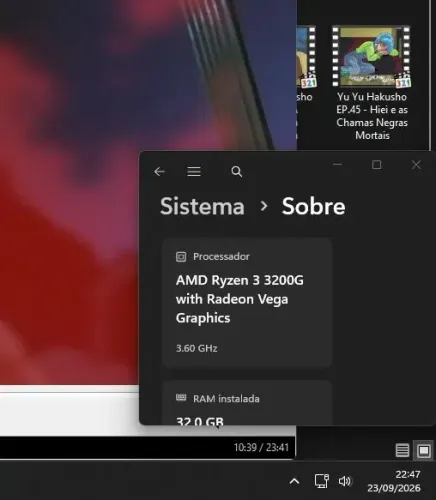Select the 3.60 GHz value
The image size is (436, 500).
[197, 348]
